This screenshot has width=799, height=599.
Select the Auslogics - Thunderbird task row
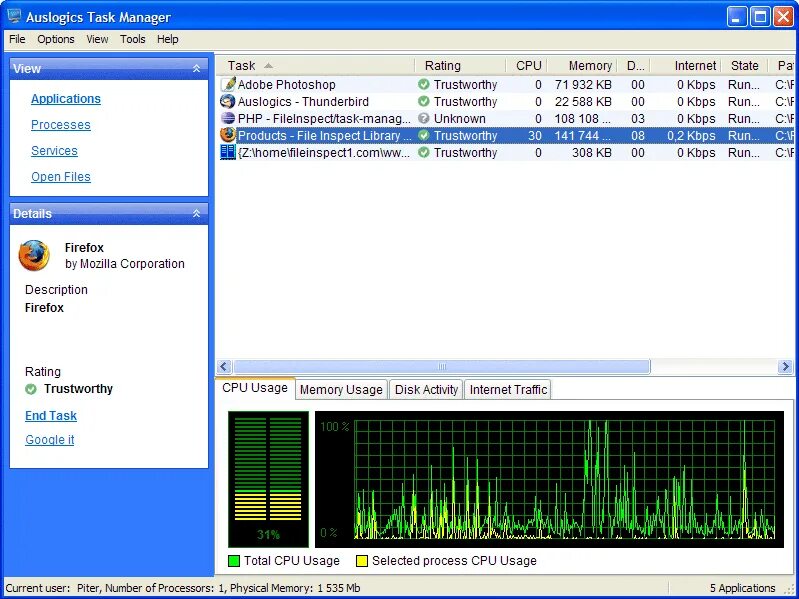(506, 101)
